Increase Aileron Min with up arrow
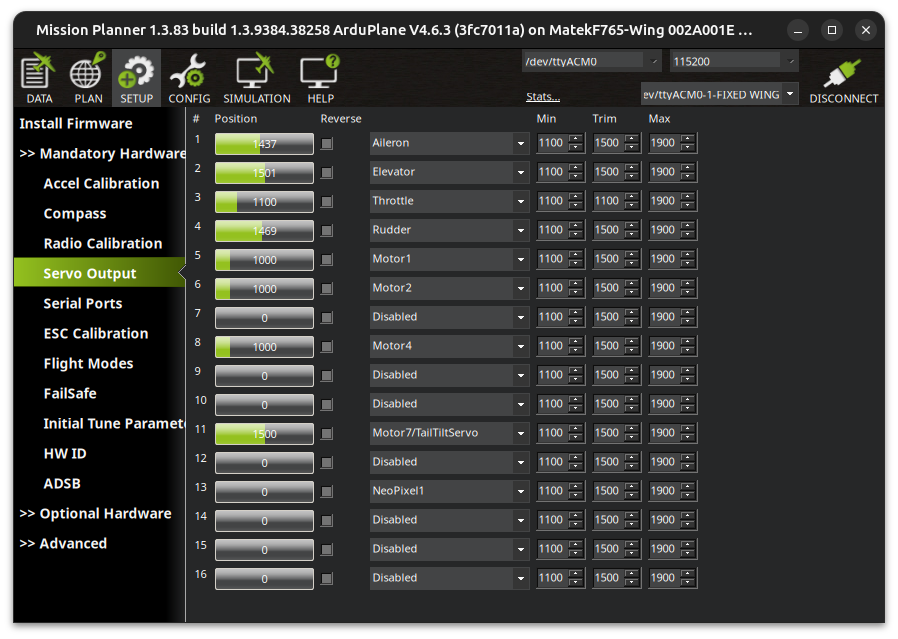The height and width of the screenshot is (639, 898). tap(576, 139)
